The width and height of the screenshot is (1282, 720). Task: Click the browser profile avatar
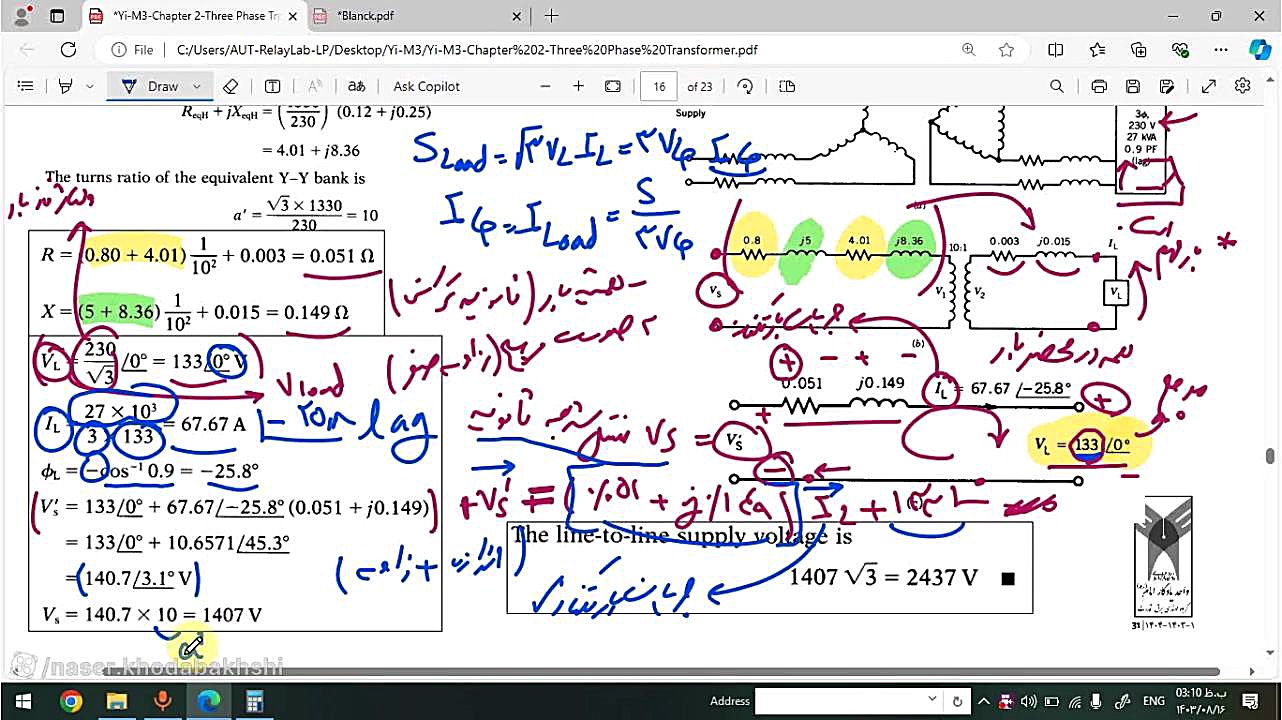[22, 16]
